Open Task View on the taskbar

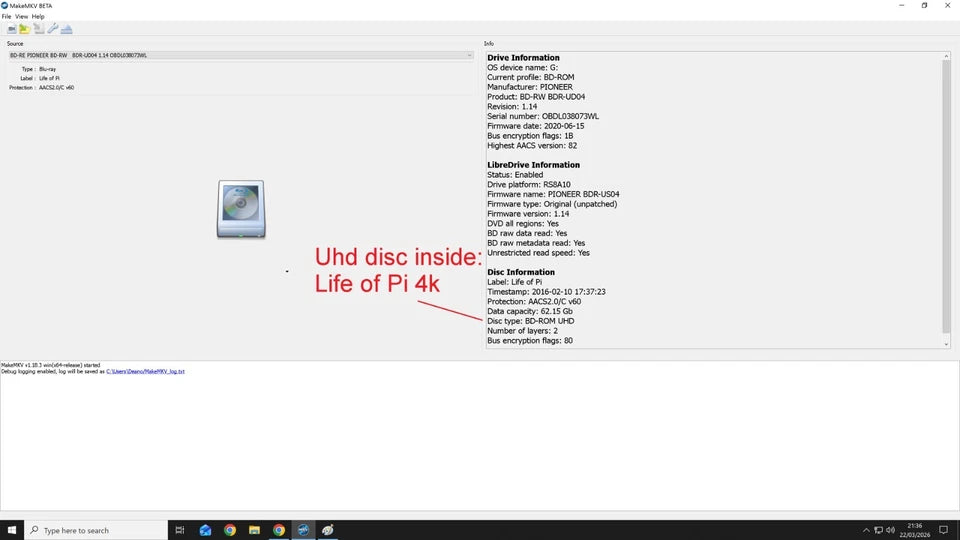tap(179, 530)
